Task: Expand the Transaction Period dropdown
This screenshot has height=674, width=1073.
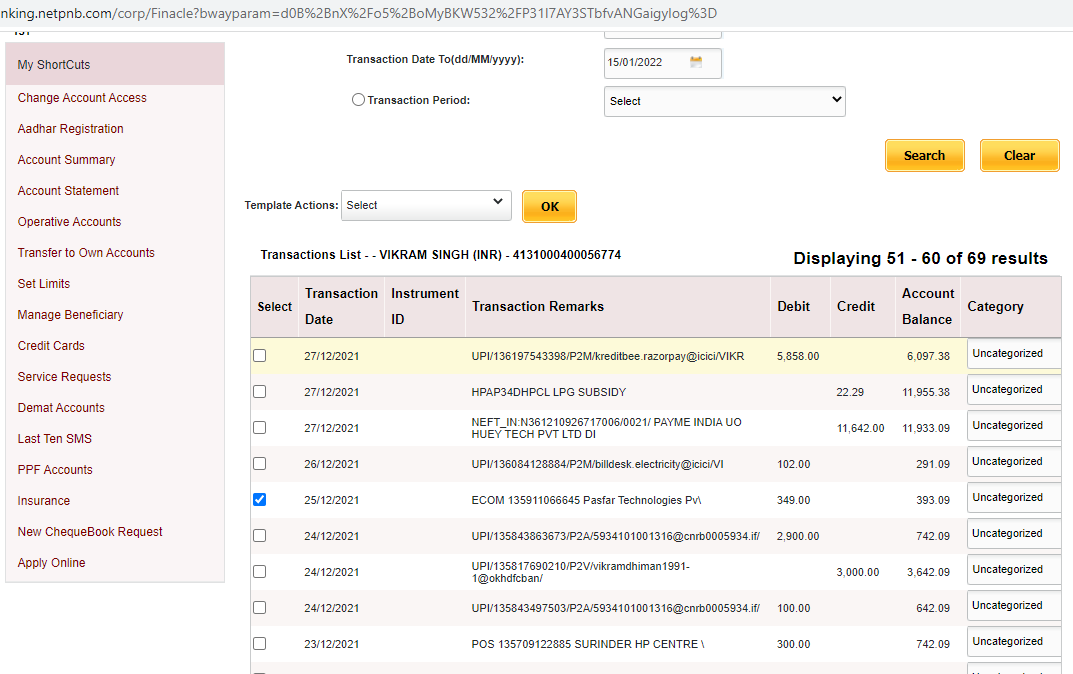Action: click(724, 101)
